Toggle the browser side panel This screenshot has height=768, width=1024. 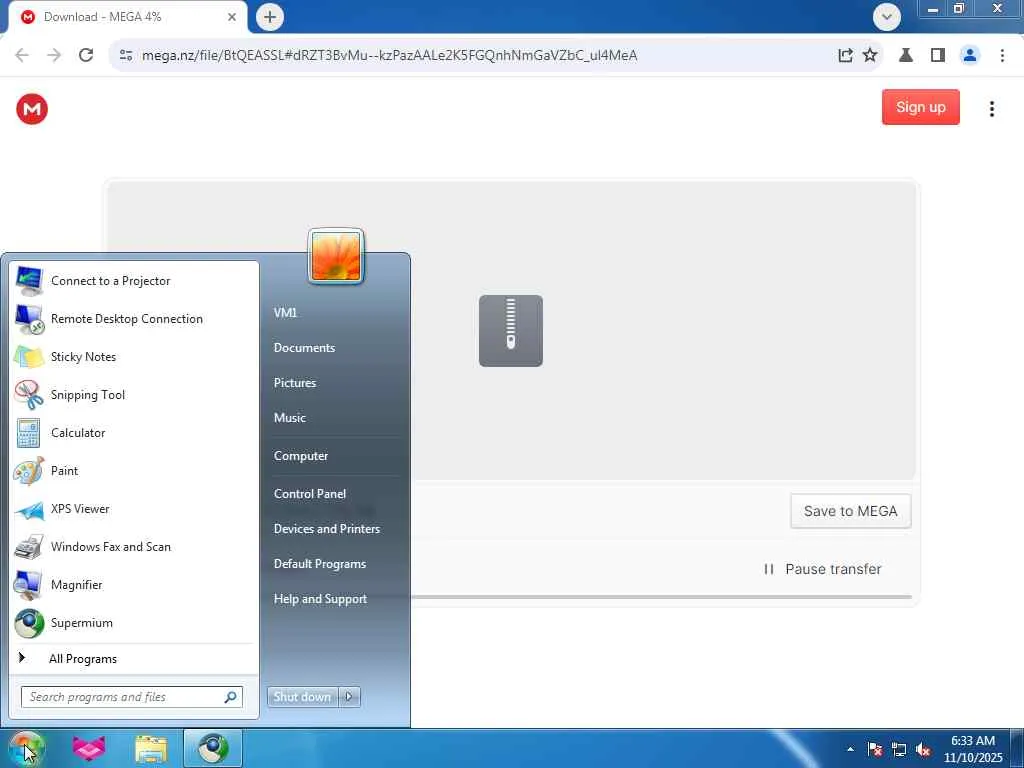(x=938, y=55)
